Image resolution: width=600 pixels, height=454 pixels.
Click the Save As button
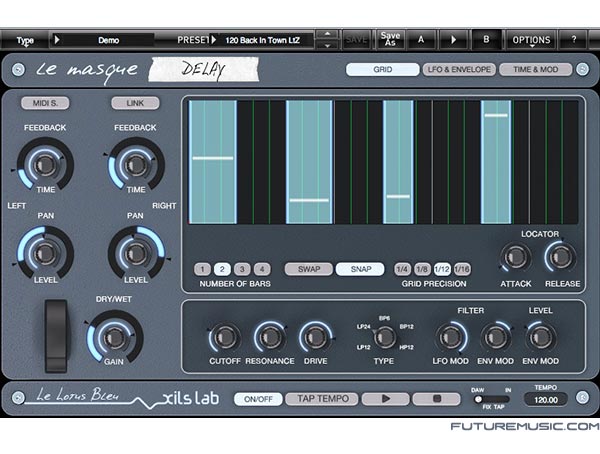390,39
